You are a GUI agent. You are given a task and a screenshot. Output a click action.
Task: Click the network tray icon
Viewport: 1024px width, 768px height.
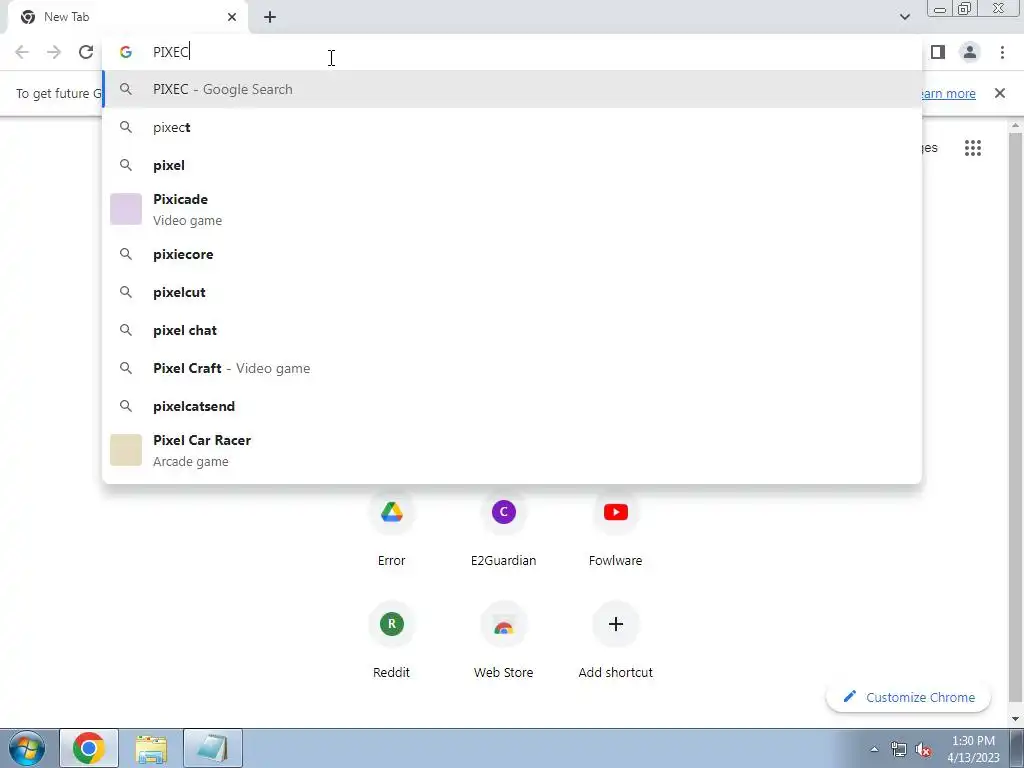coord(899,749)
